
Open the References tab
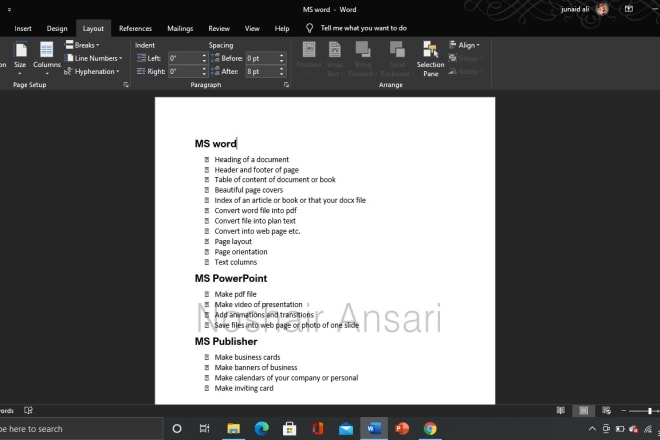point(135,28)
